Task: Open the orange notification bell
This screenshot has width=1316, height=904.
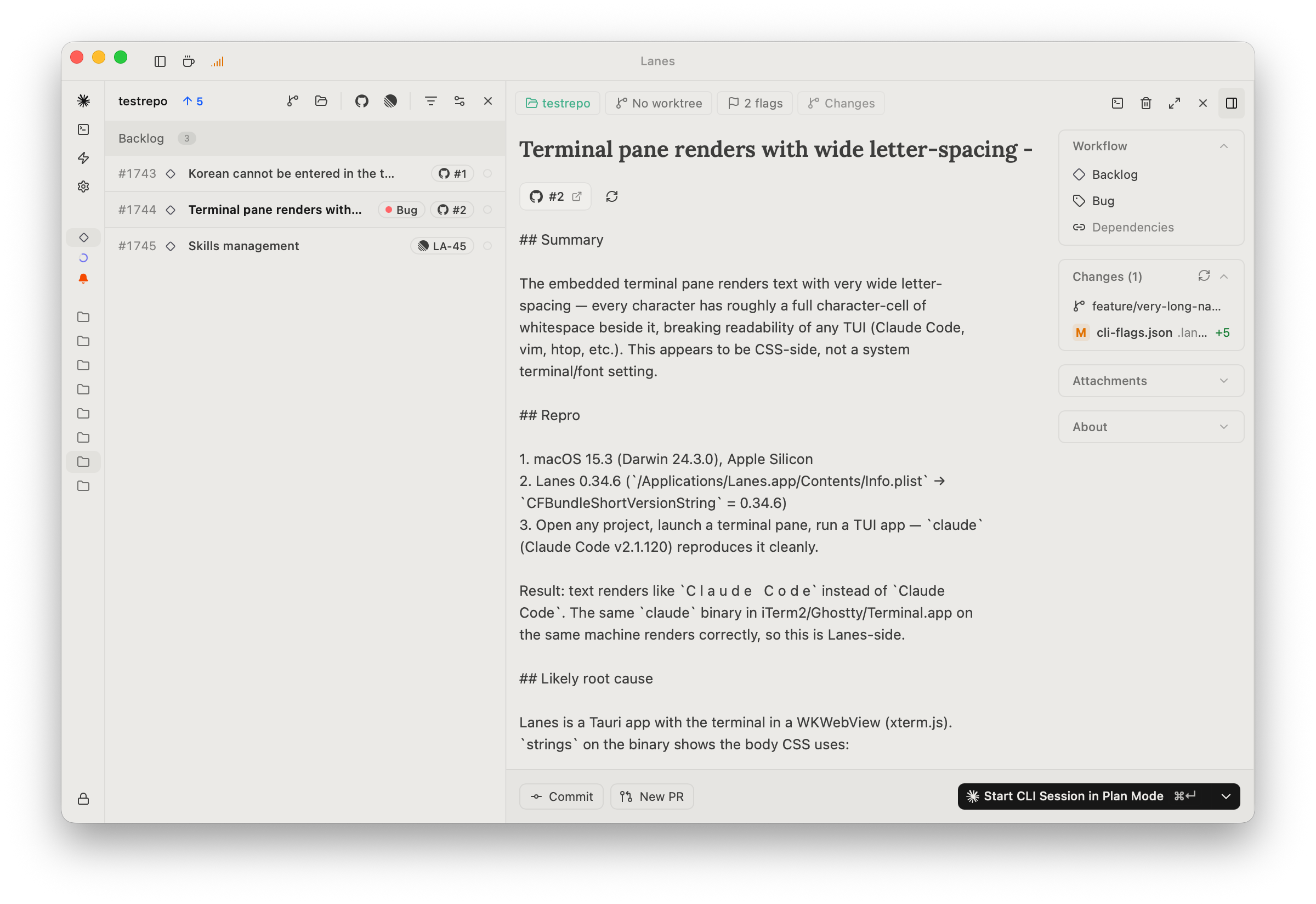Action: pyautogui.click(x=83, y=279)
